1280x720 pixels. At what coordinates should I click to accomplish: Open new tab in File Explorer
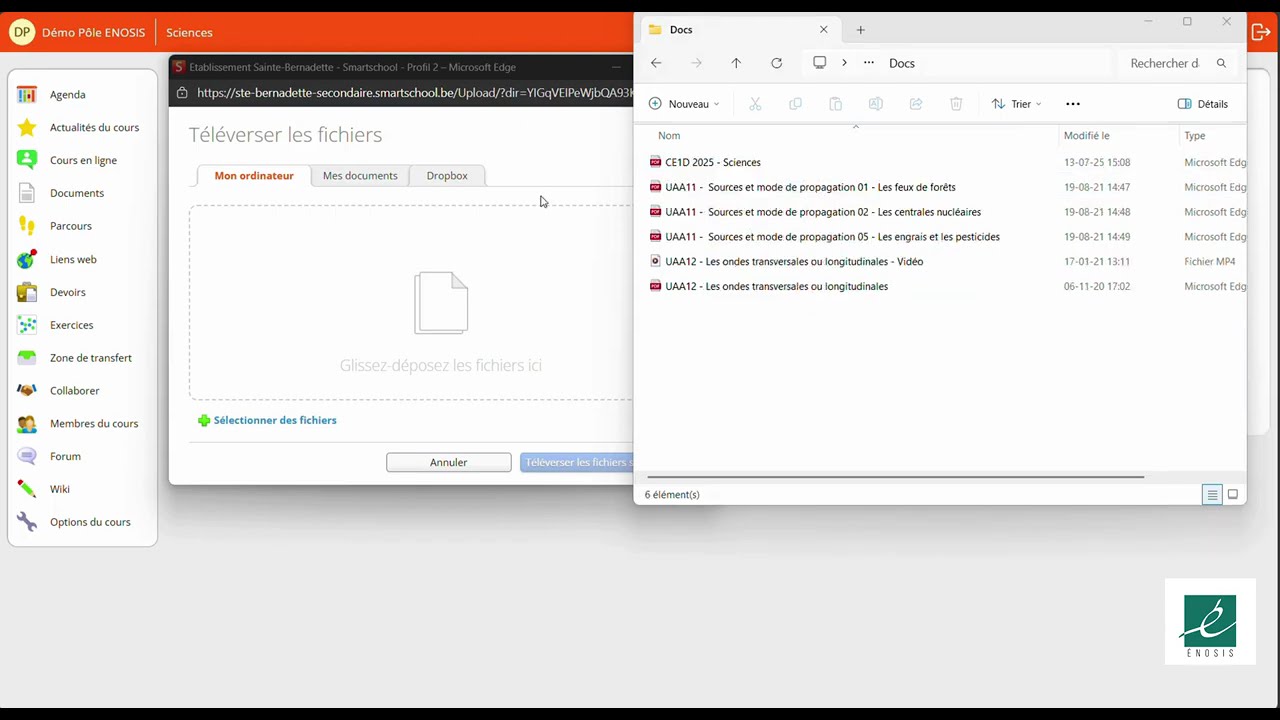[860, 30]
